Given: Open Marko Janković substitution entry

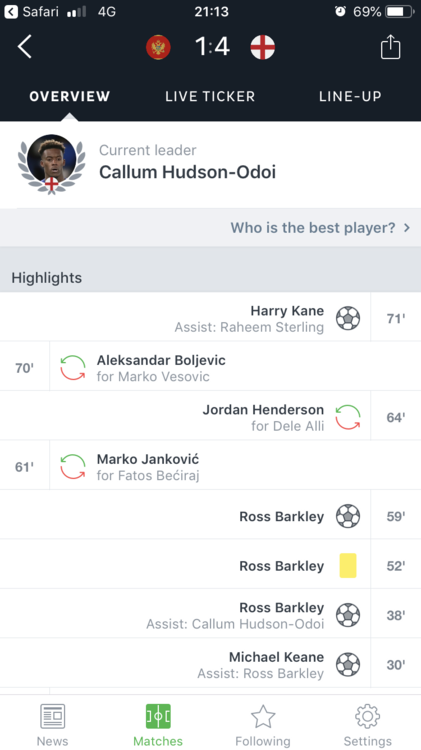Looking at the screenshot, I should coord(210,466).
